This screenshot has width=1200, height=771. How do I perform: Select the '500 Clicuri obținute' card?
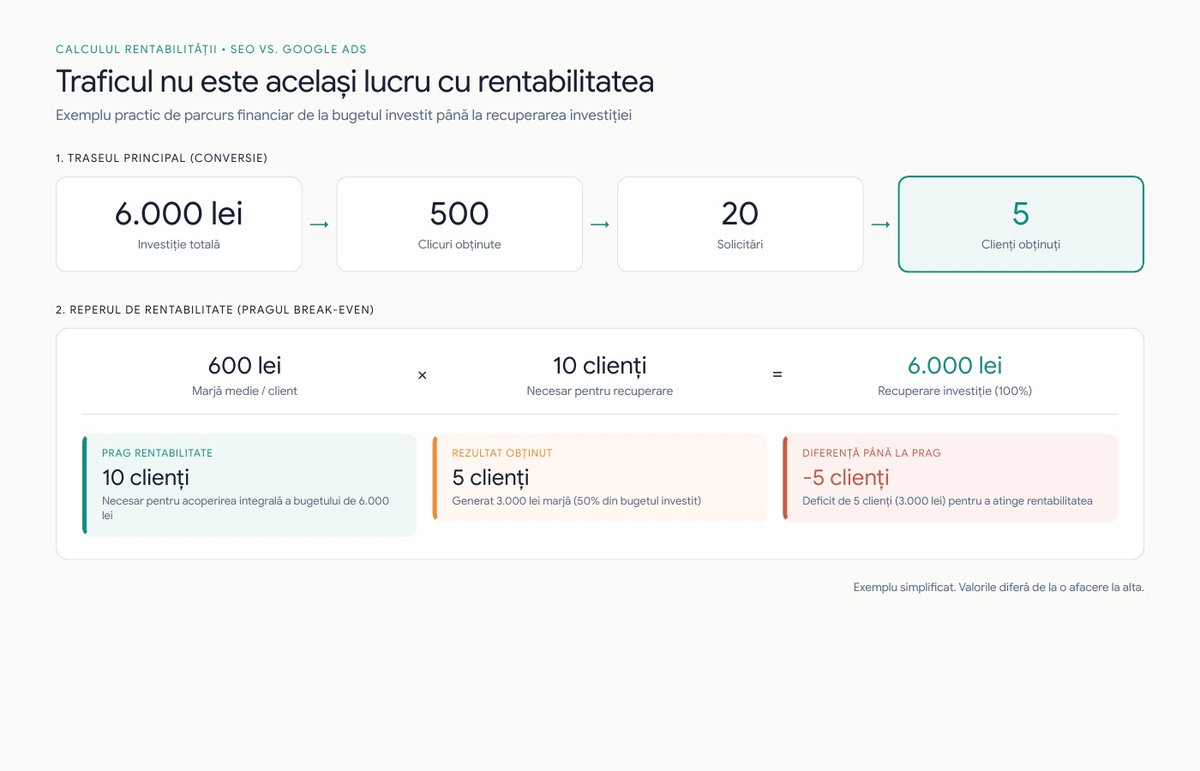459,224
